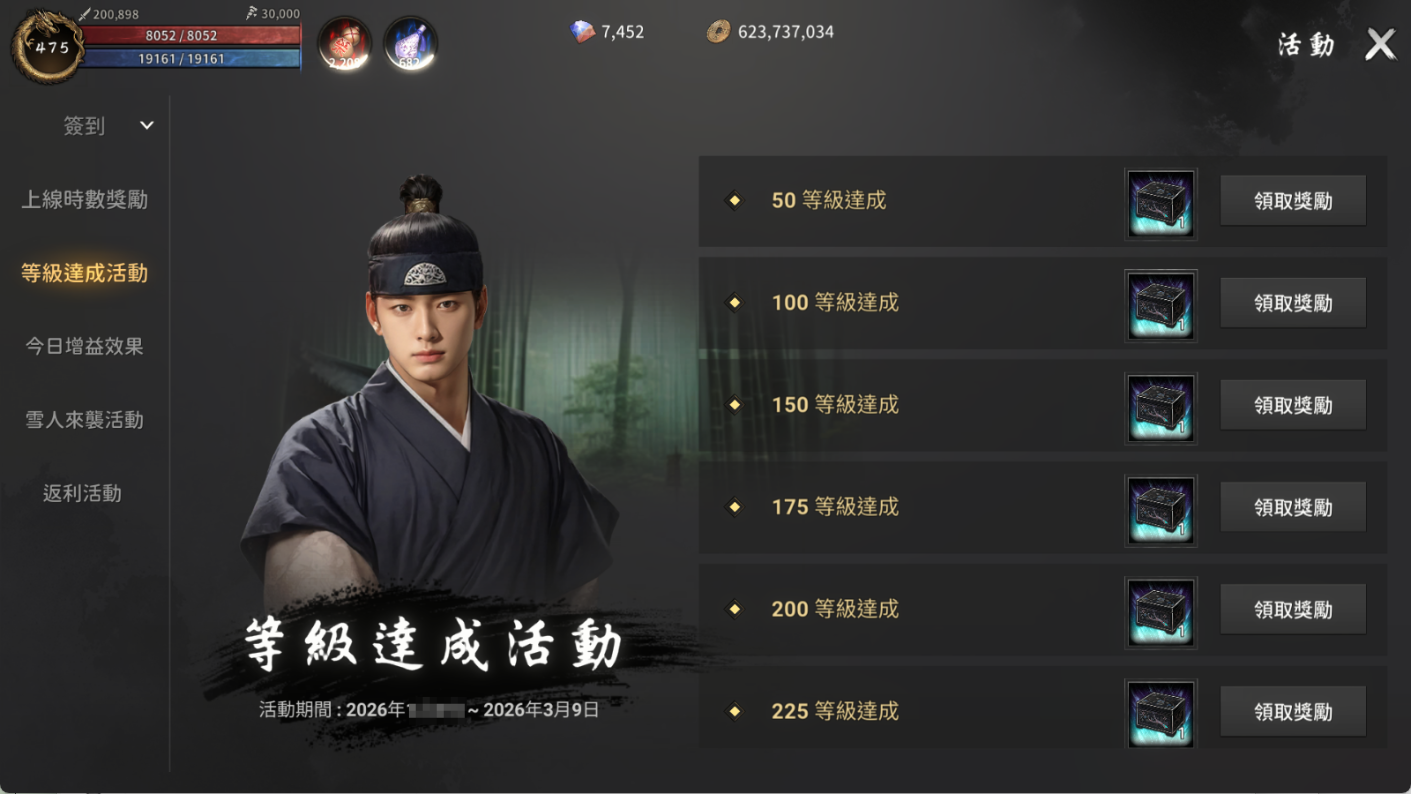Tap the diamond currency icon

point(582,32)
